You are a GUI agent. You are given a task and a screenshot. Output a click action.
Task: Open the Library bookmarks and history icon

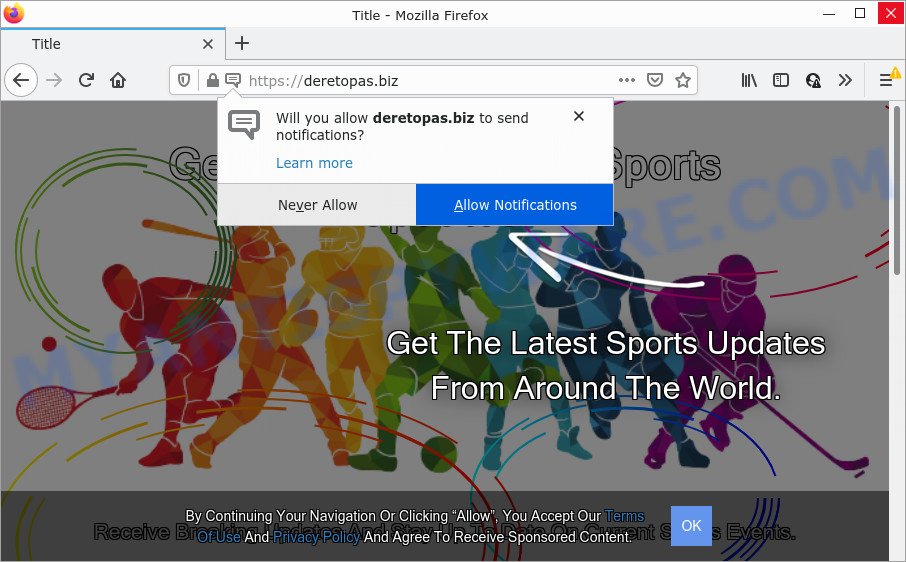point(749,80)
